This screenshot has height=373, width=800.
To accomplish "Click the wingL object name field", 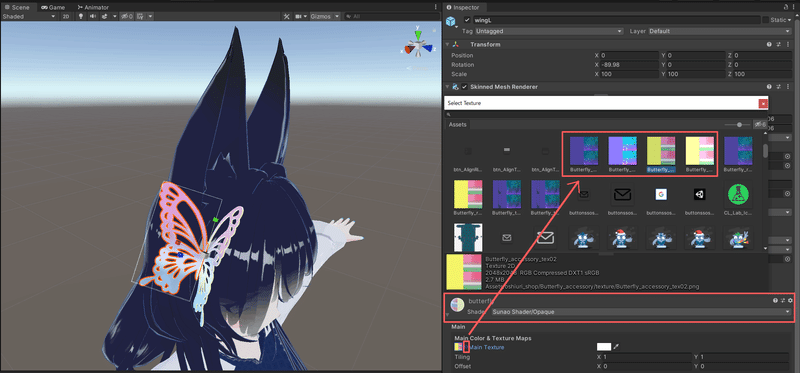I will pos(616,20).
